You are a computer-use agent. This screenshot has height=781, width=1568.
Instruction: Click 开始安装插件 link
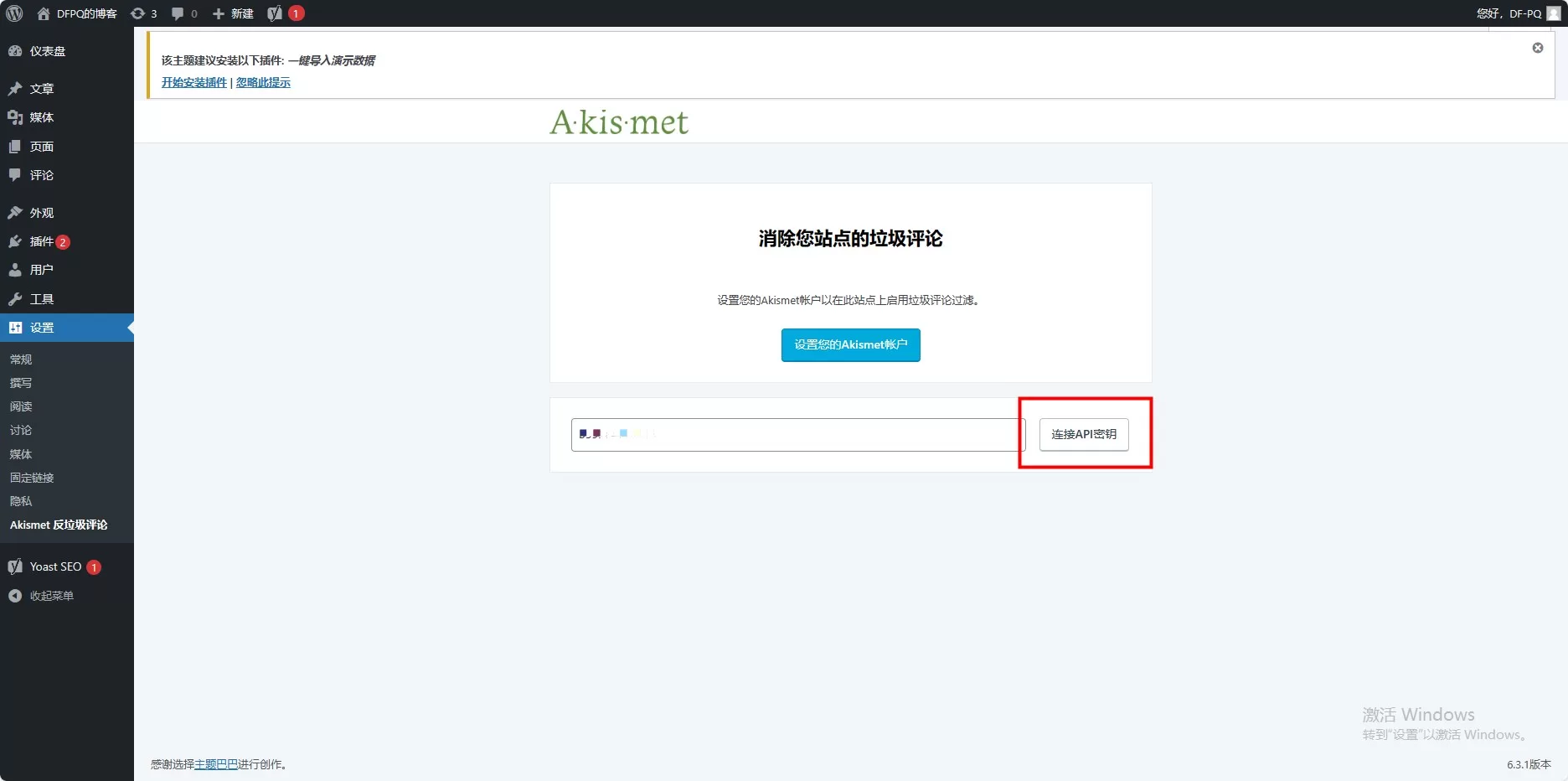tap(194, 82)
